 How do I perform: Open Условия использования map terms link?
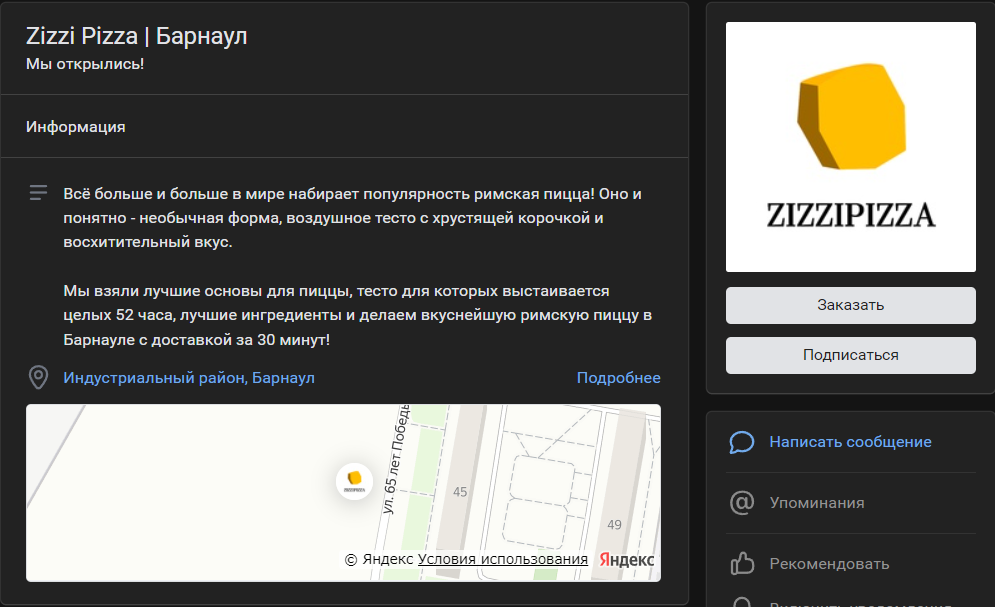[503, 559]
